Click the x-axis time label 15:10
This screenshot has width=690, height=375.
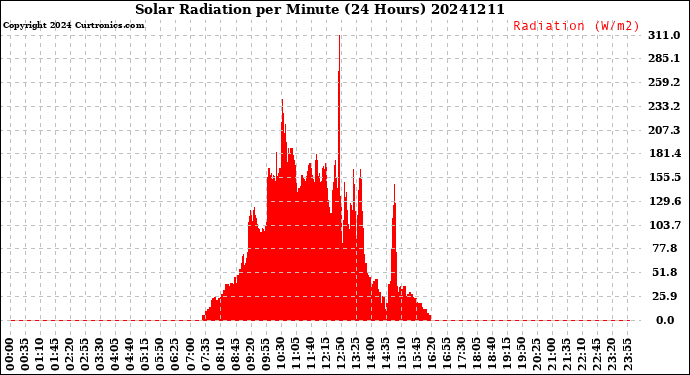click(400, 355)
